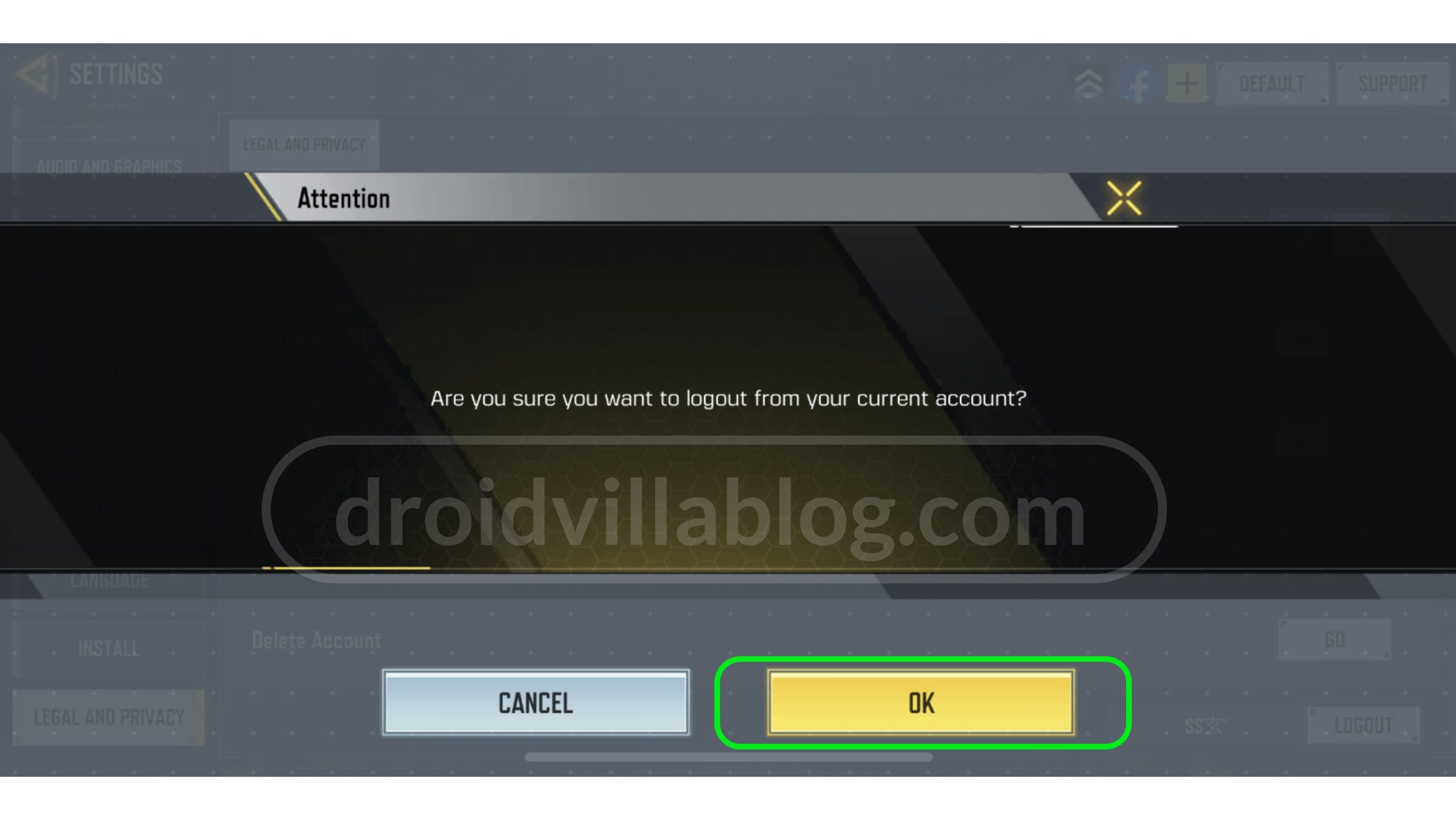This screenshot has width=1456, height=820.
Task: Click the GO button next to Install
Action: pos(1334,640)
